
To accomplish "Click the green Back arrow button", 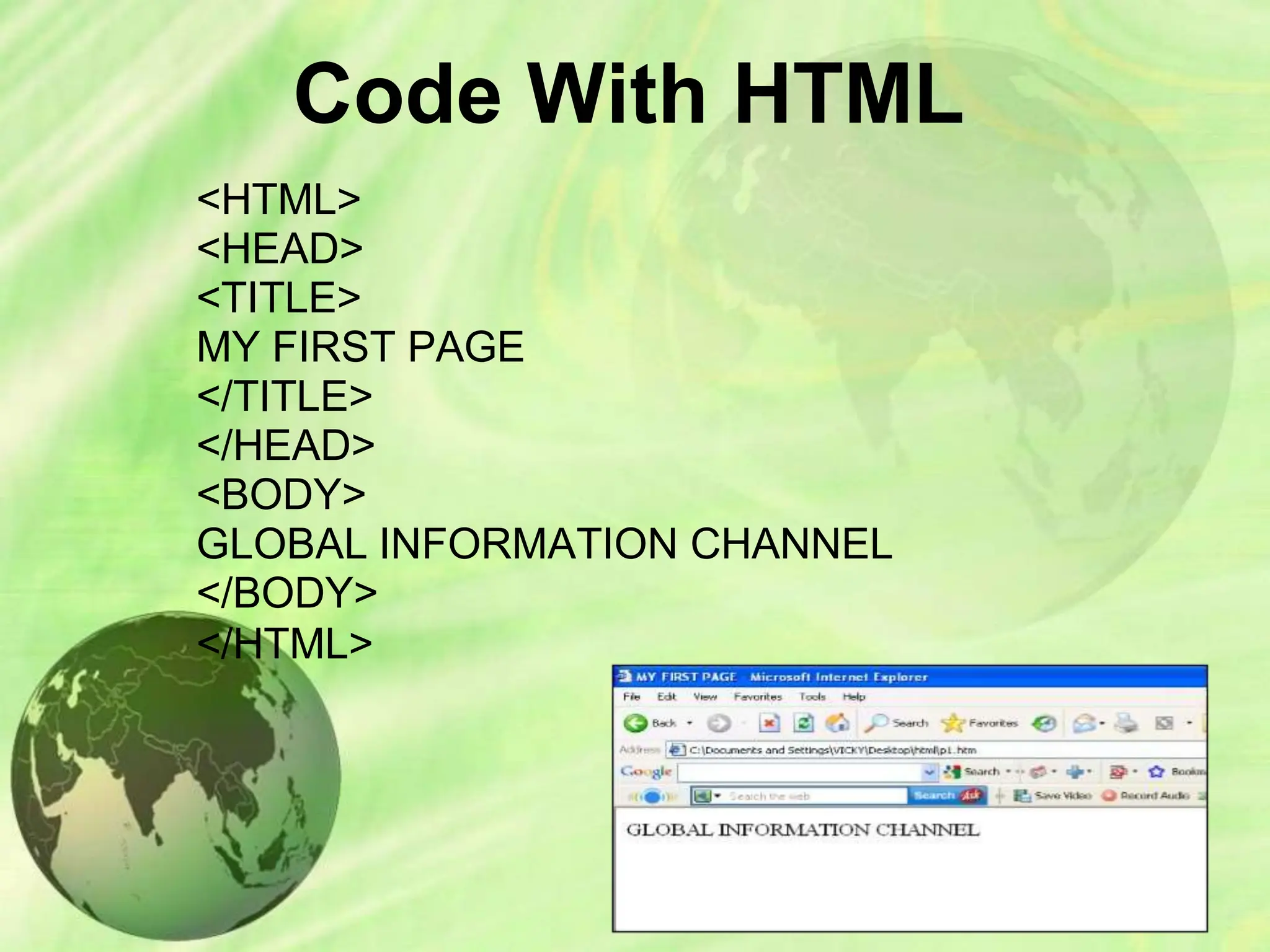I will (636, 723).
